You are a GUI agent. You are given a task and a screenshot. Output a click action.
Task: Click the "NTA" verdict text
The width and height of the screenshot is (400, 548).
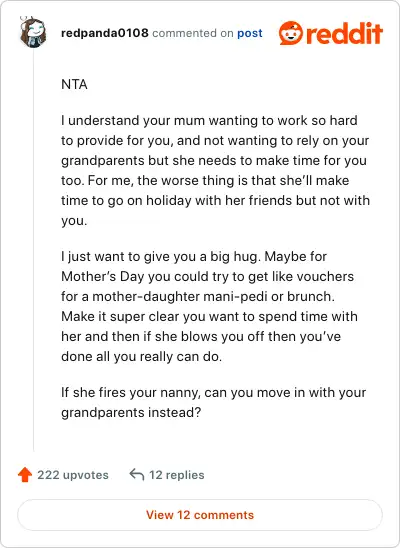pyautogui.click(x=74, y=85)
